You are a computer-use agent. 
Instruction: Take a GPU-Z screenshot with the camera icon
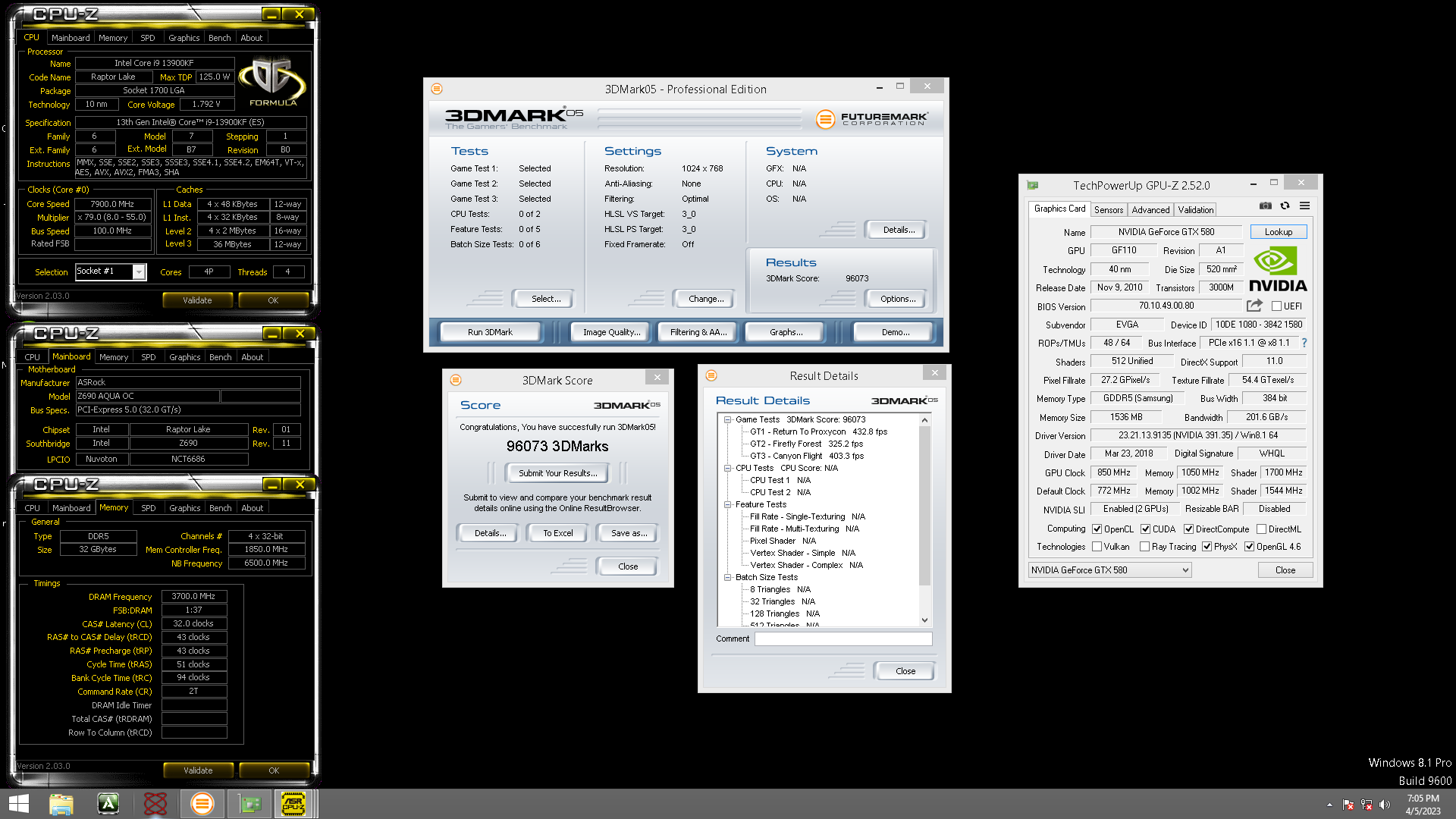click(x=1266, y=206)
